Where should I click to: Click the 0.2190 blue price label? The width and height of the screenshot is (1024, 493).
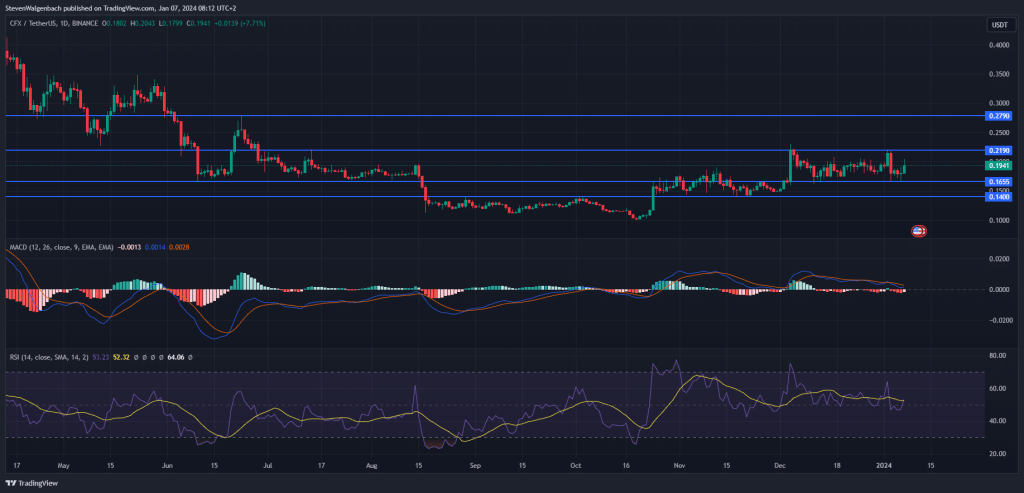[x=997, y=151]
